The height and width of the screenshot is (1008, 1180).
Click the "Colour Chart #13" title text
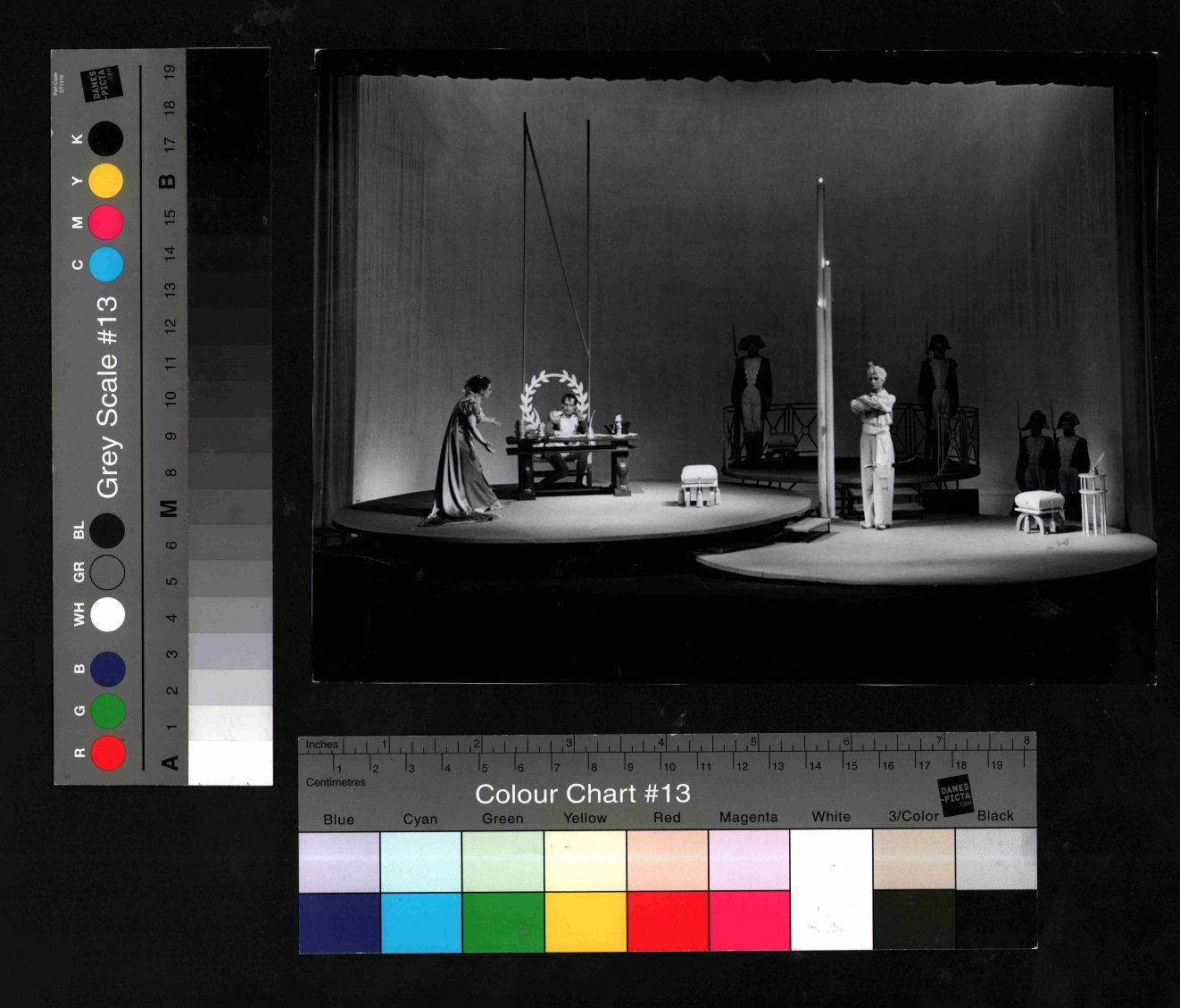(x=582, y=794)
